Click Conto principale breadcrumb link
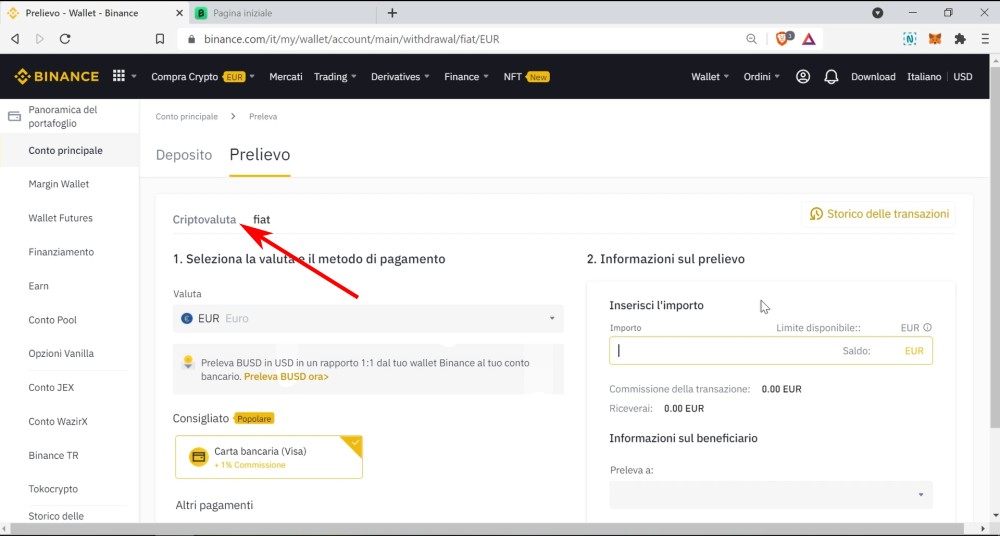The height and width of the screenshot is (536, 1000). coord(186,117)
